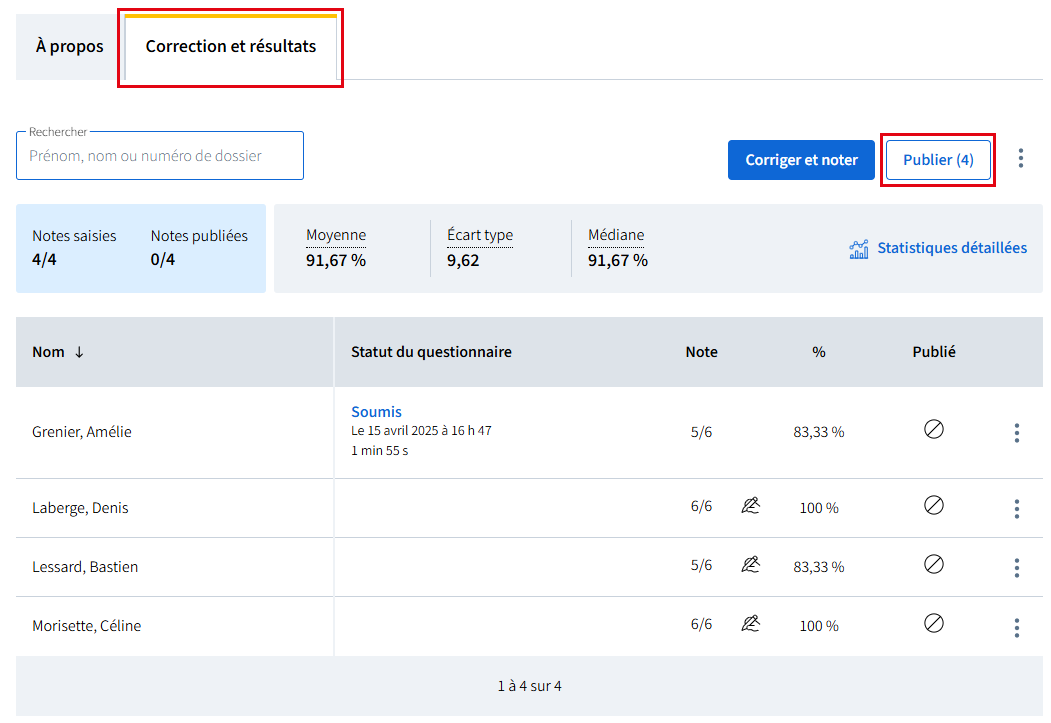Click the Publier (4) button

937,160
